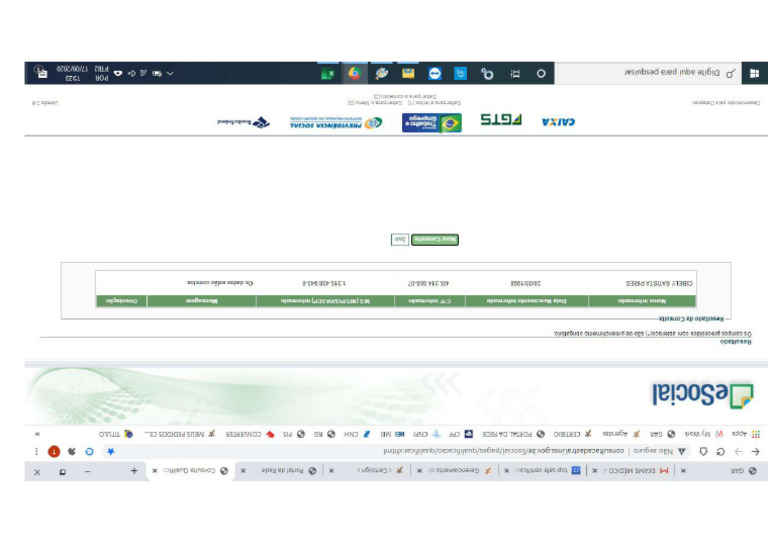Open the Apps bookmark
The height and width of the screenshot is (543, 768).
pos(745,434)
